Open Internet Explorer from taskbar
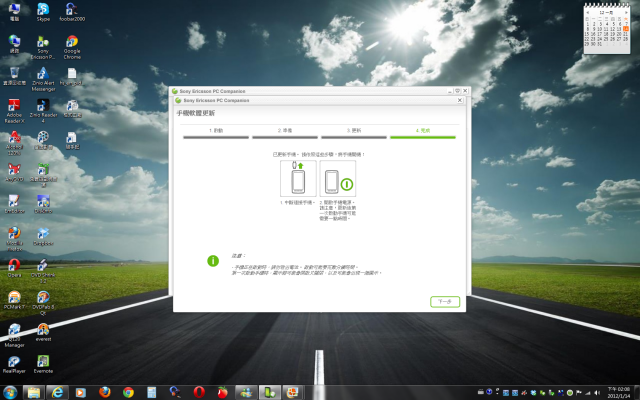 tap(57, 392)
